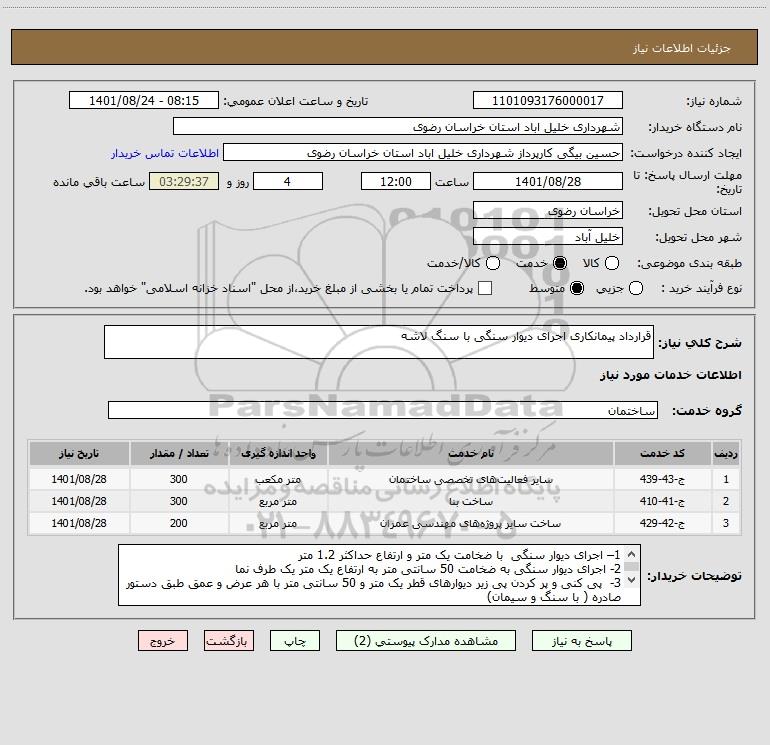Open the اطلاعات تماس خریدار link
The width and height of the screenshot is (770, 745).
pyautogui.click(x=165, y=153)
